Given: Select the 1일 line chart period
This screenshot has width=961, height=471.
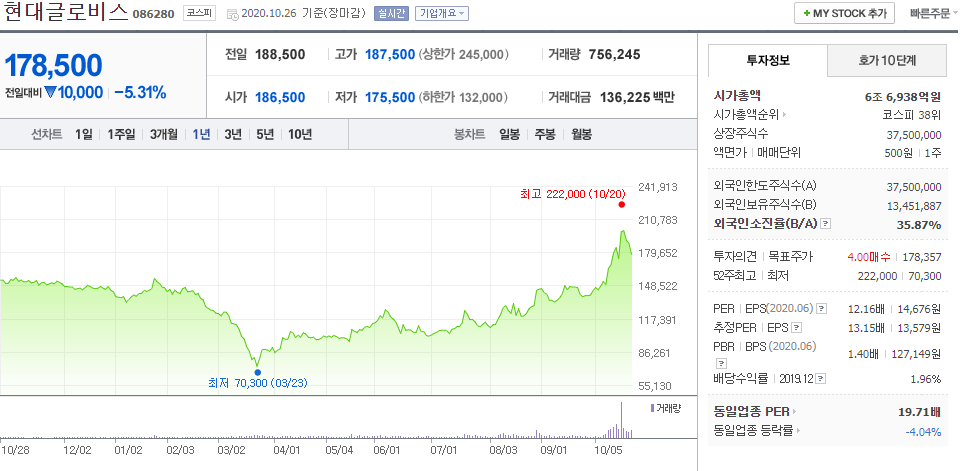Looking at the screenshot, I should point(84,134).
